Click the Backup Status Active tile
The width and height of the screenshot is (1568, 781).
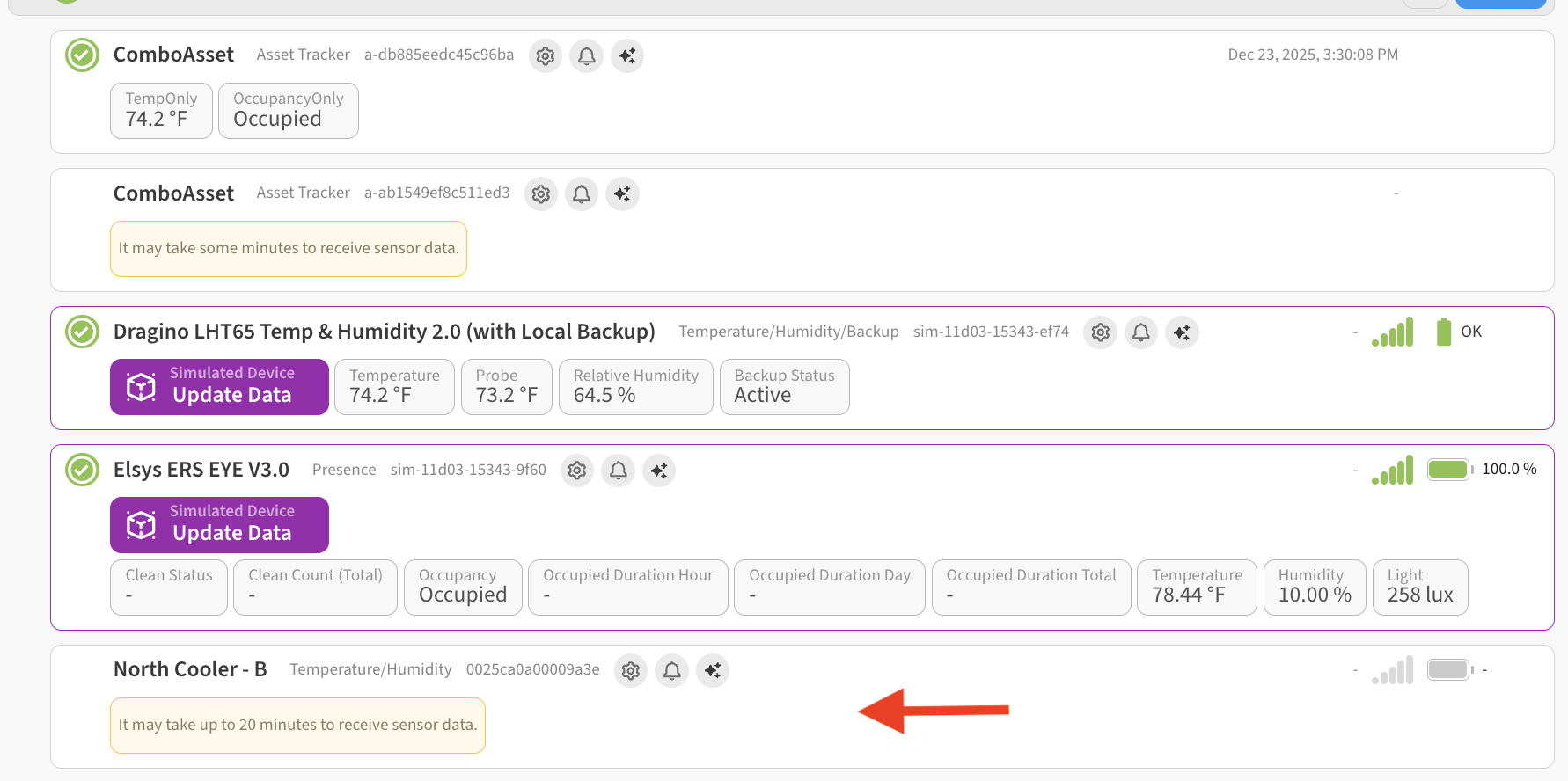click(x=784, y=387)
